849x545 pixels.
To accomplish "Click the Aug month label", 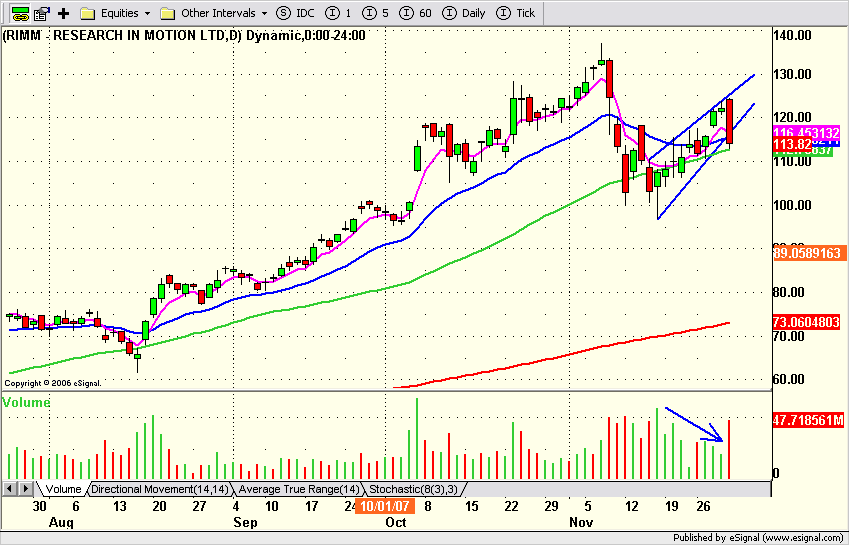I will 61,523.
